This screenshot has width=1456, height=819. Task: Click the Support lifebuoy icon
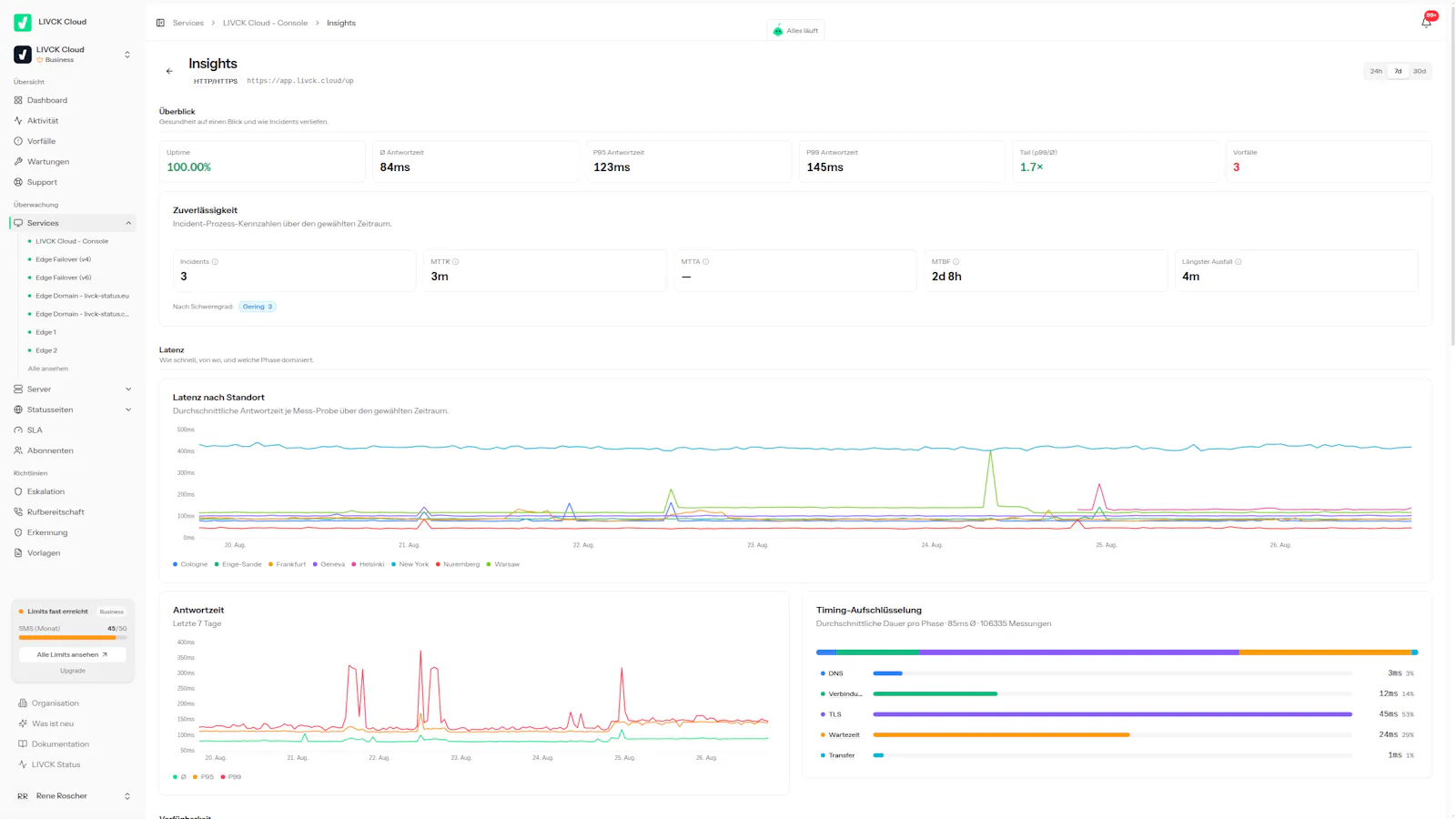(18, 182)
